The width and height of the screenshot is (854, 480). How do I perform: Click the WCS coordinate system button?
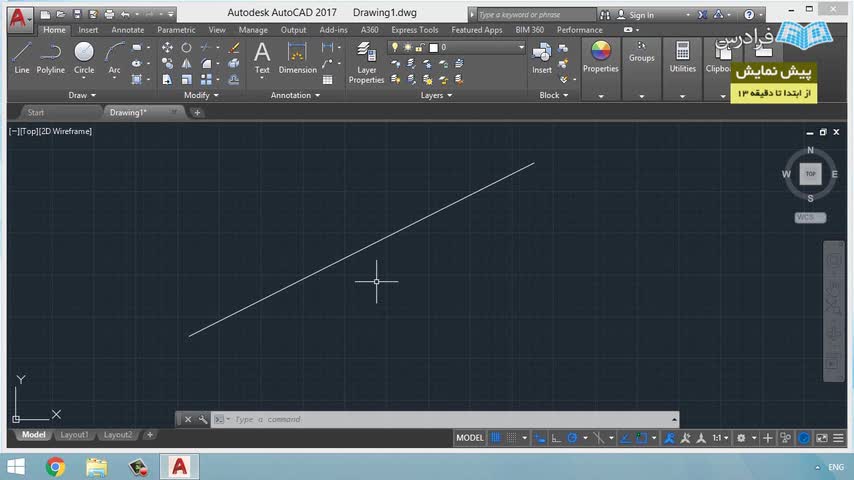point(810,217)
